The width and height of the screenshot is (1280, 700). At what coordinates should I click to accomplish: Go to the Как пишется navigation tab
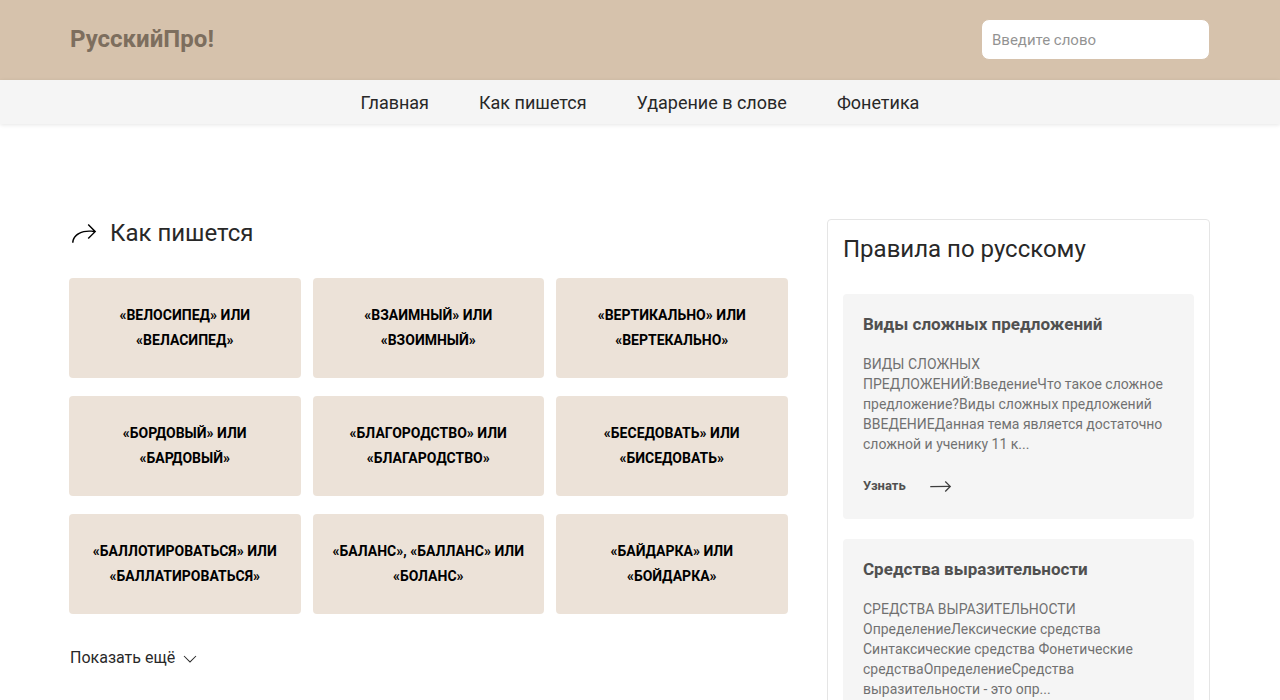533,103
